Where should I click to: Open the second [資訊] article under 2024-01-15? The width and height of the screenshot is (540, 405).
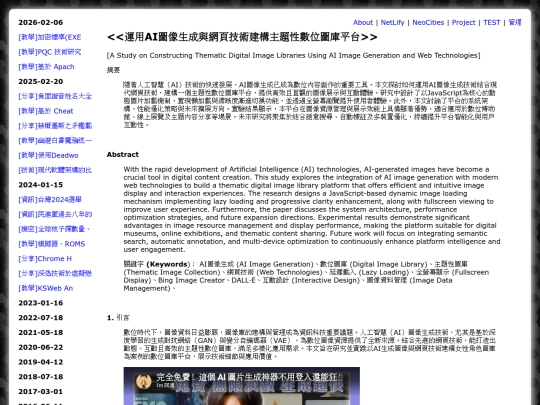[x=55, y=214]
